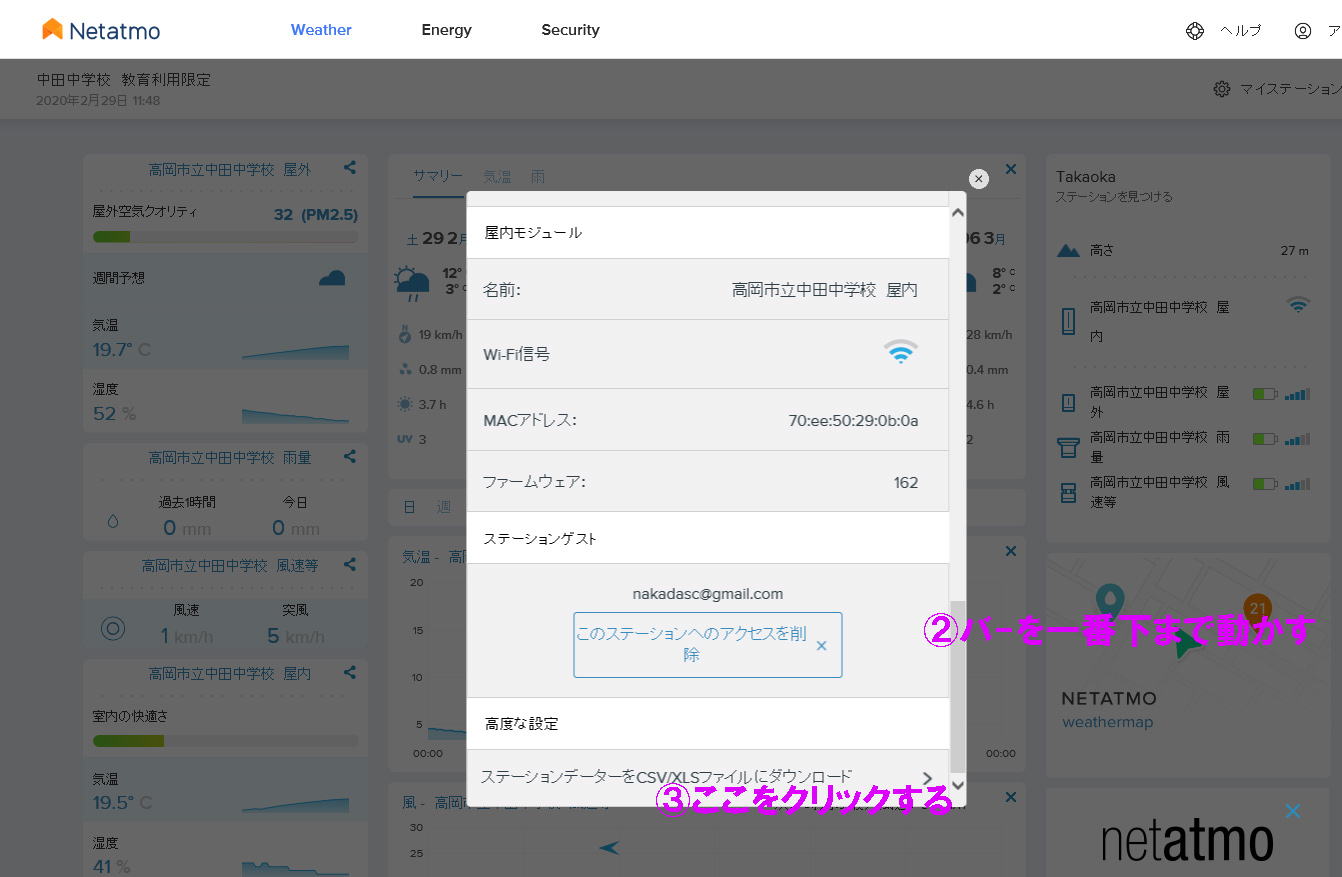Viewport: 1342px width, 877px height.
Task: Click the rain gauge icon in station list
Action: pos(1068,447)
